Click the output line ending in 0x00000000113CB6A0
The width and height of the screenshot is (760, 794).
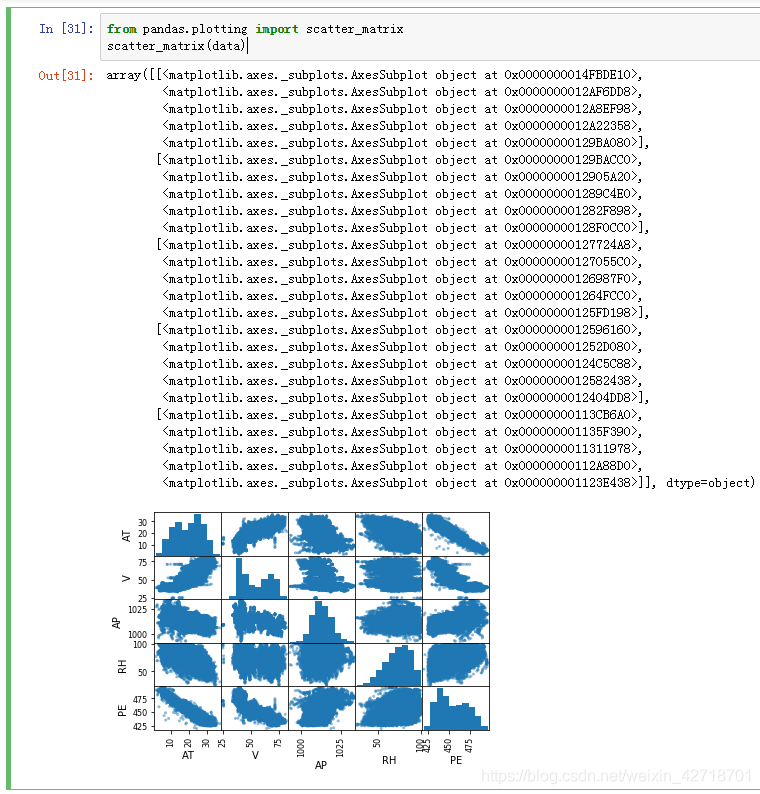point(399,415)
